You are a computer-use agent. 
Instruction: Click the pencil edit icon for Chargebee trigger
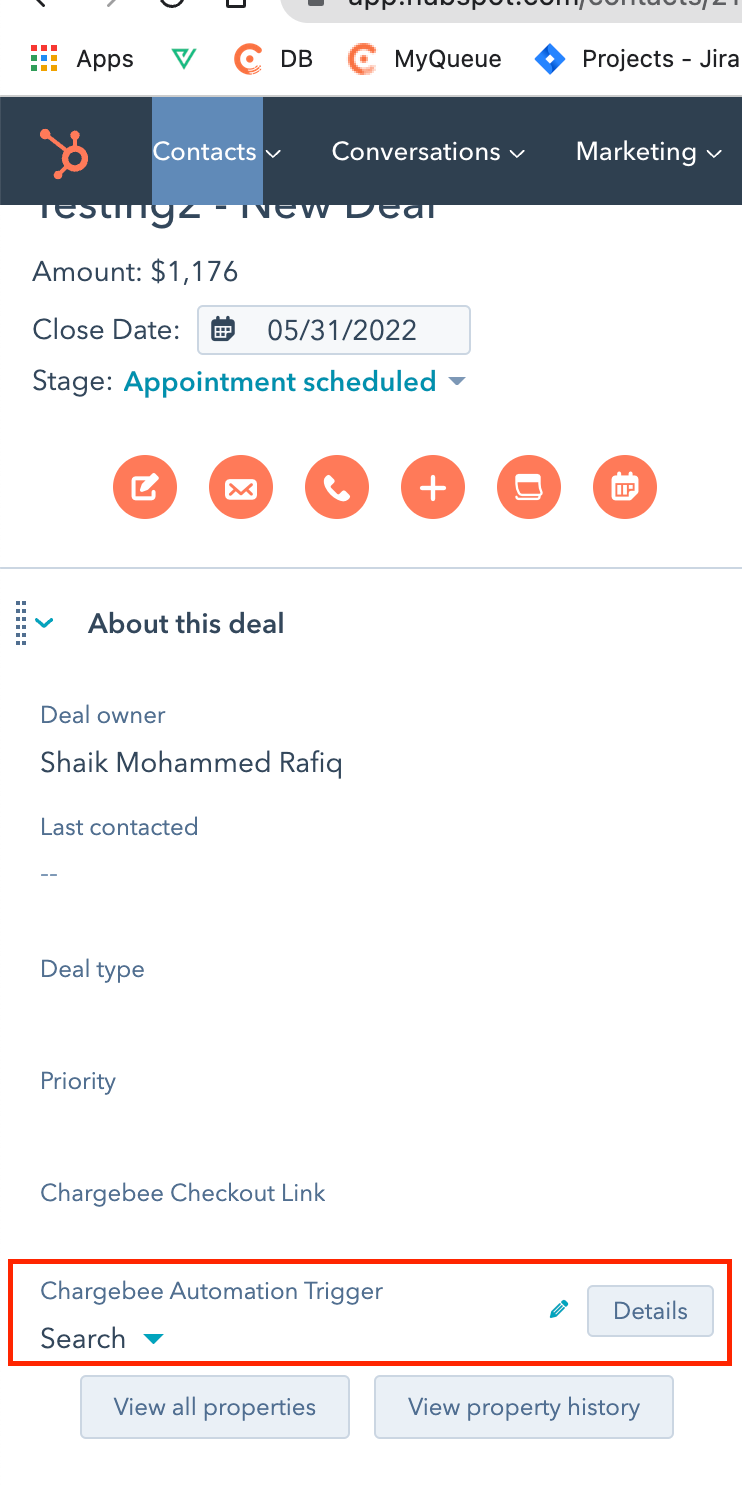click(x=559, y=1309)
